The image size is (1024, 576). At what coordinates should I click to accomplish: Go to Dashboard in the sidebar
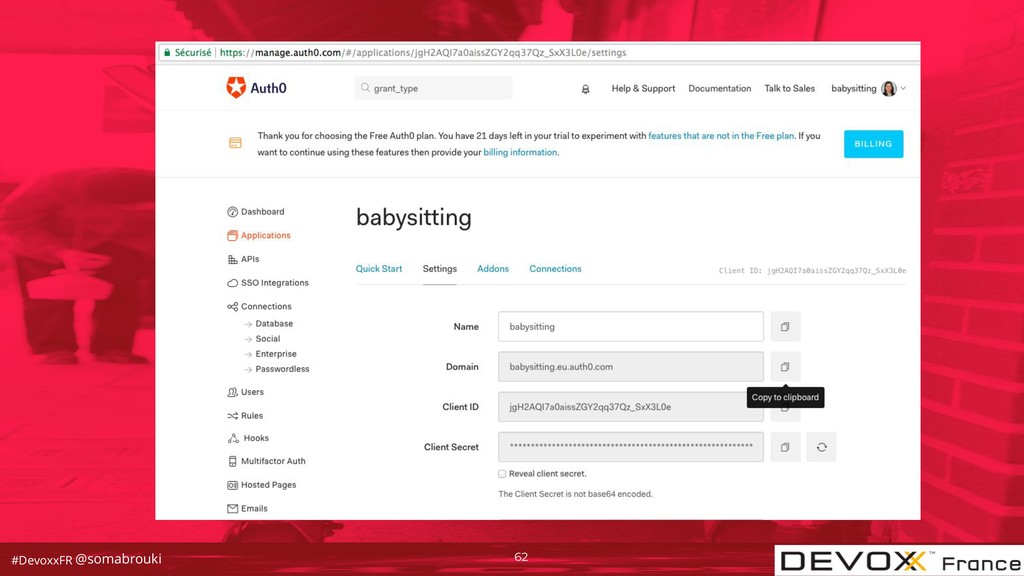(x=263, y=212)
